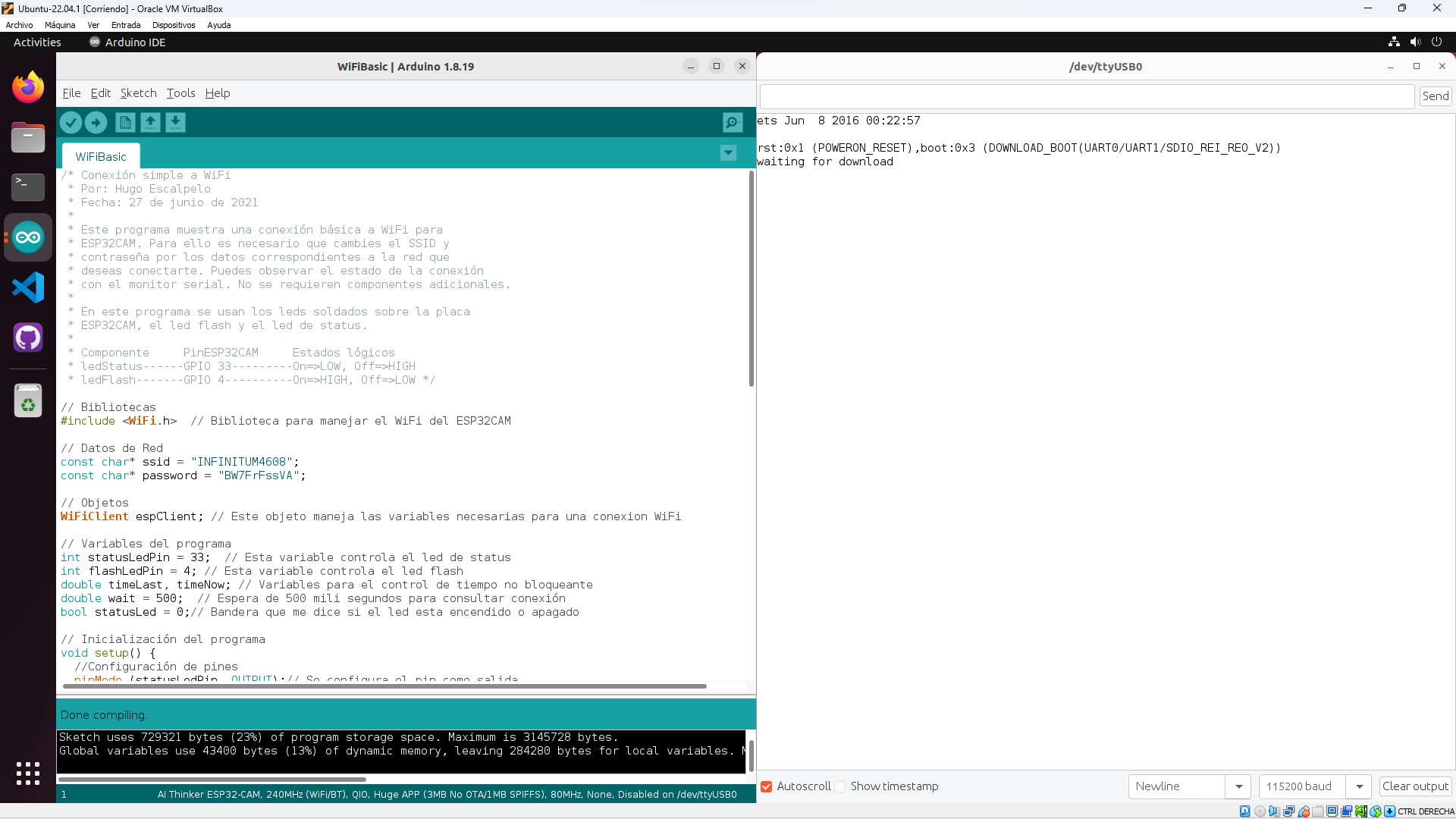The image size is (1456, 819).
Task: Click the Upload arrow icon
Action: (96, 122)
